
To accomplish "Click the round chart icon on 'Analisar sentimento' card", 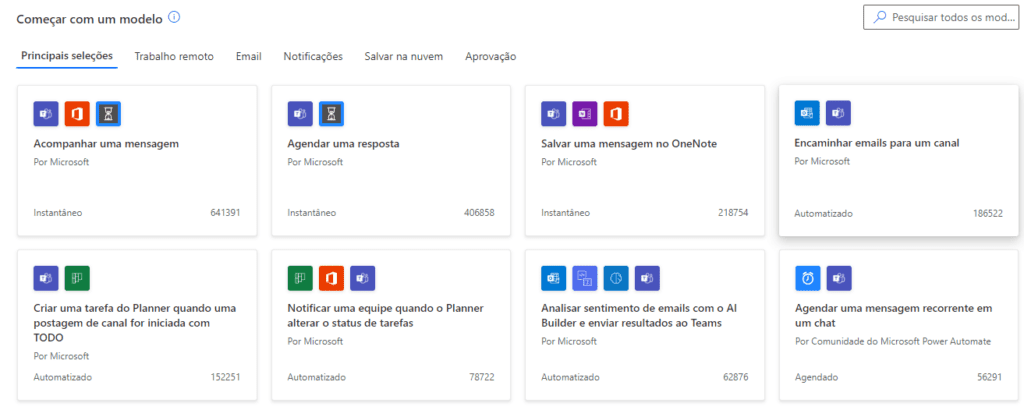I will point(616,278).
